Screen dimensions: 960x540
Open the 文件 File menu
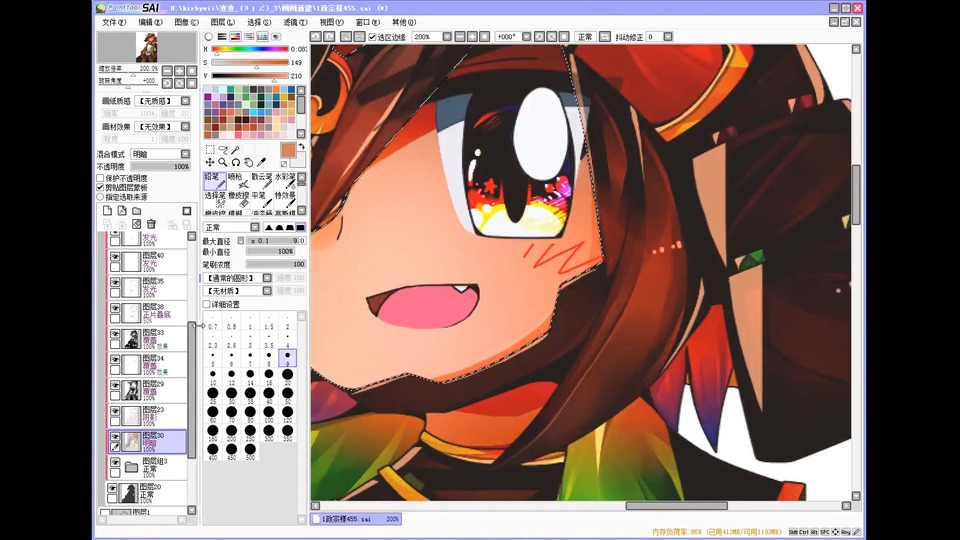(114, 23)
